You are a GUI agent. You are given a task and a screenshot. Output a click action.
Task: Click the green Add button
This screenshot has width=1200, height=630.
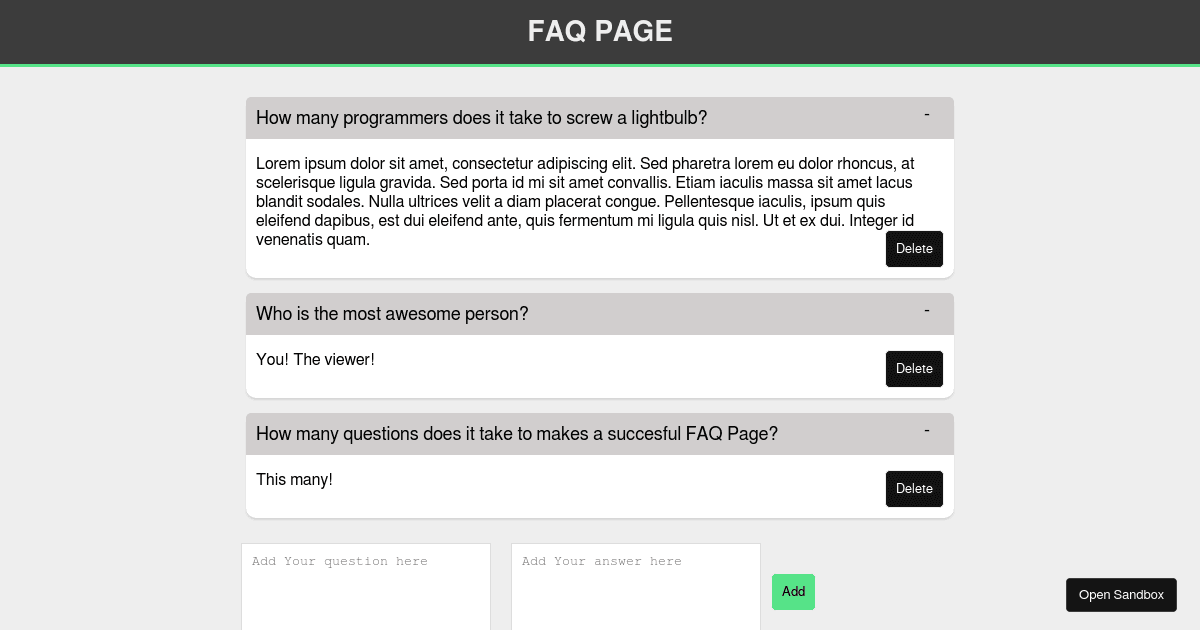793,592
